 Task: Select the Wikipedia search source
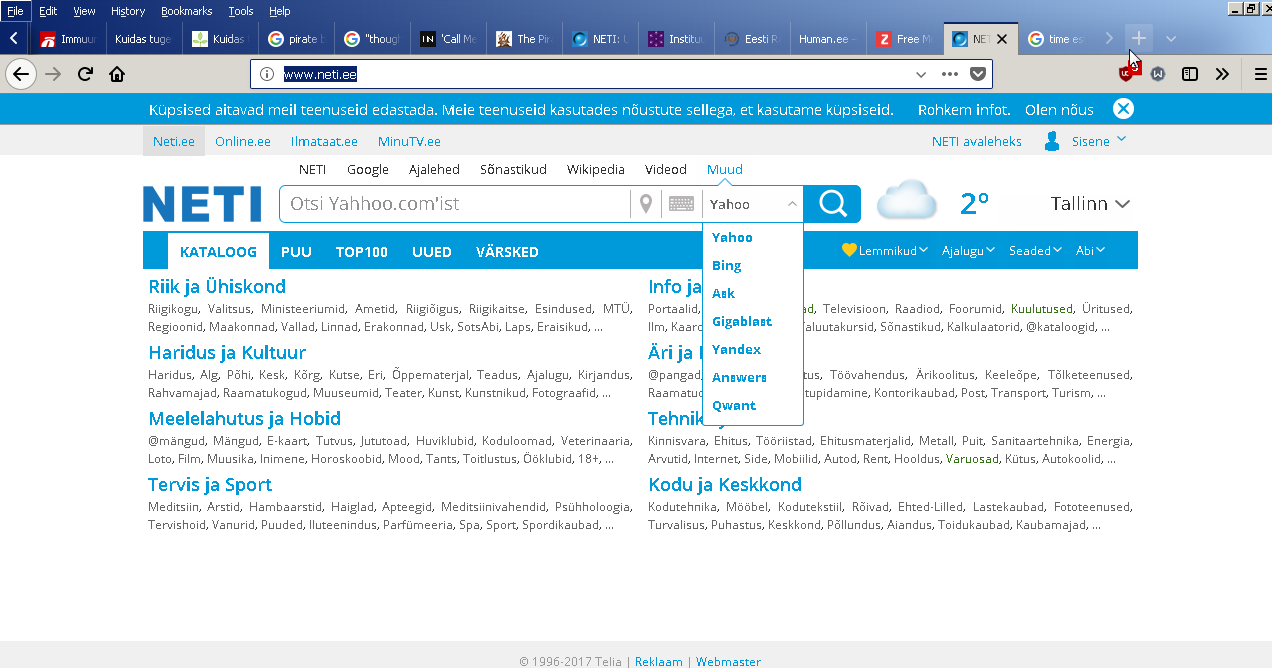pos(596,169)
